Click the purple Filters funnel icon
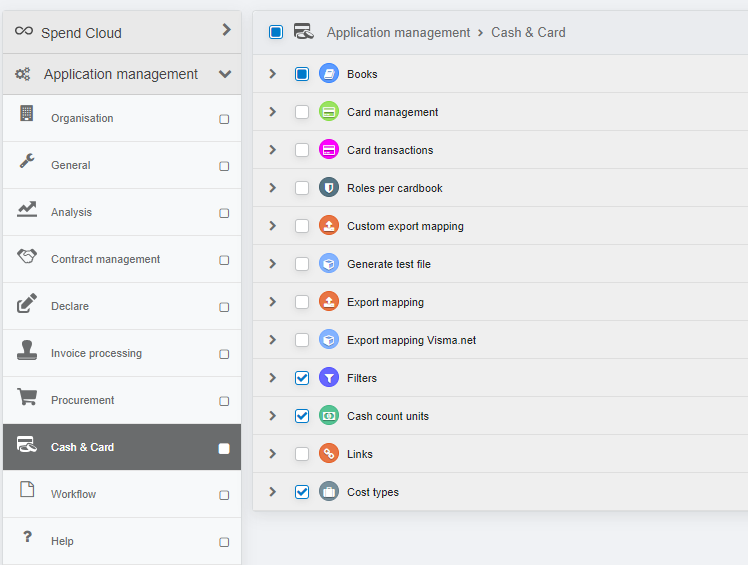748x565 pixels. click(x=329, y=378)
